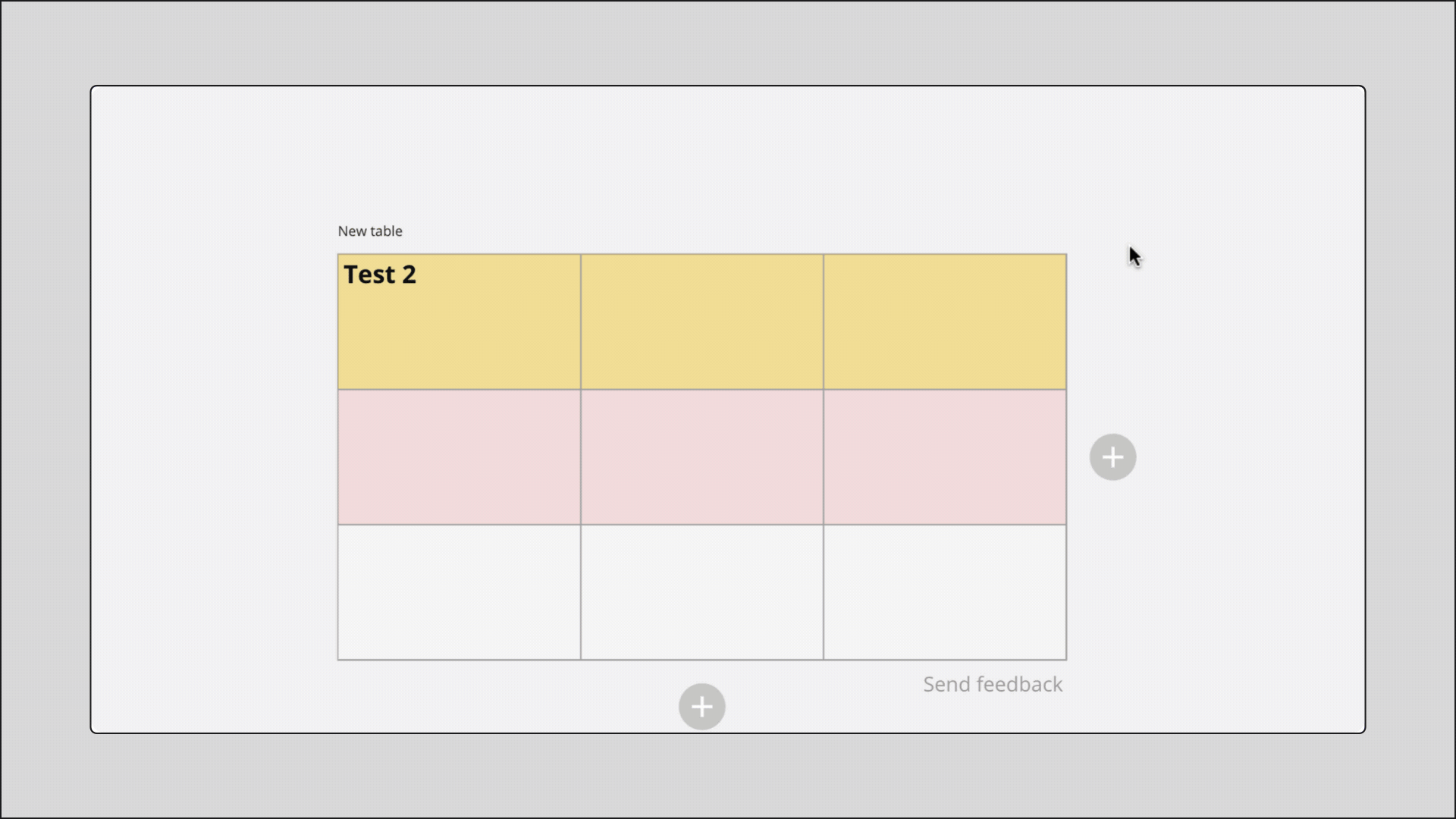Viewport: 1456px width, 819px height.
Task: Click inside the Test 2 text
Action: pos(379,275)
